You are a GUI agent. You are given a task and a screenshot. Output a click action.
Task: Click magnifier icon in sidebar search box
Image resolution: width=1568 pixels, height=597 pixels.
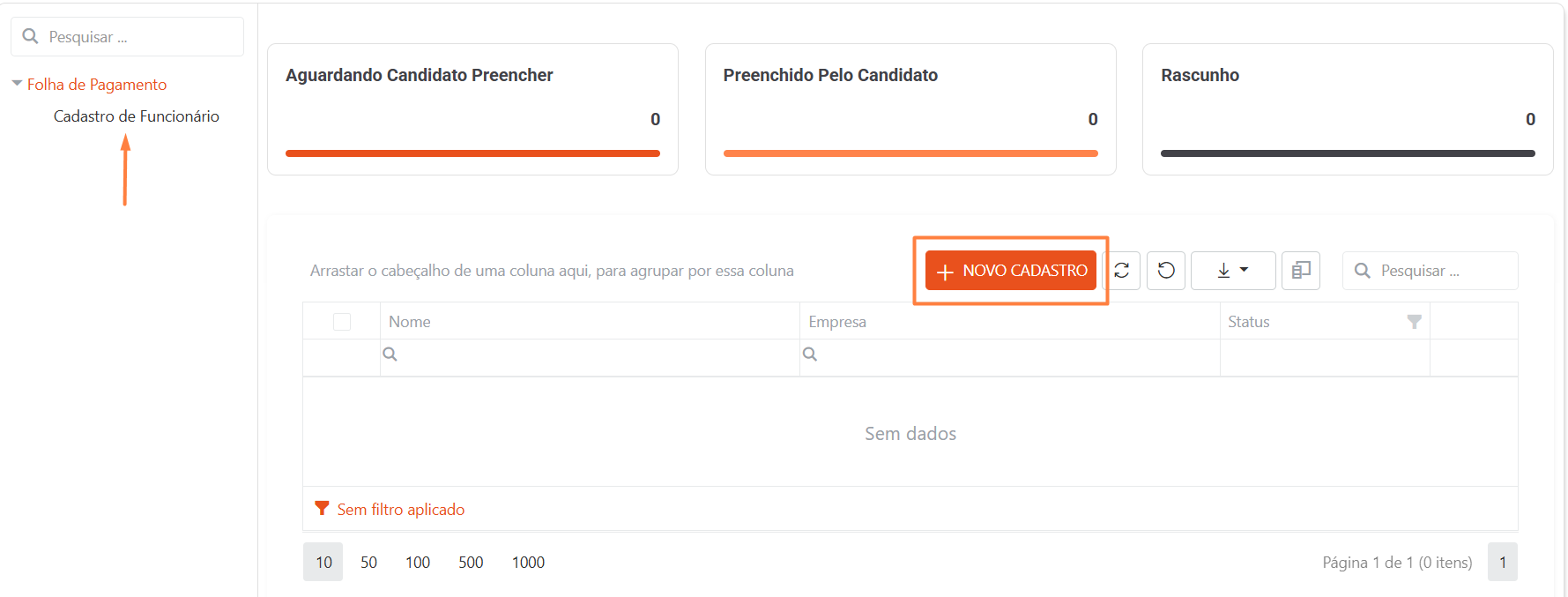31,36
